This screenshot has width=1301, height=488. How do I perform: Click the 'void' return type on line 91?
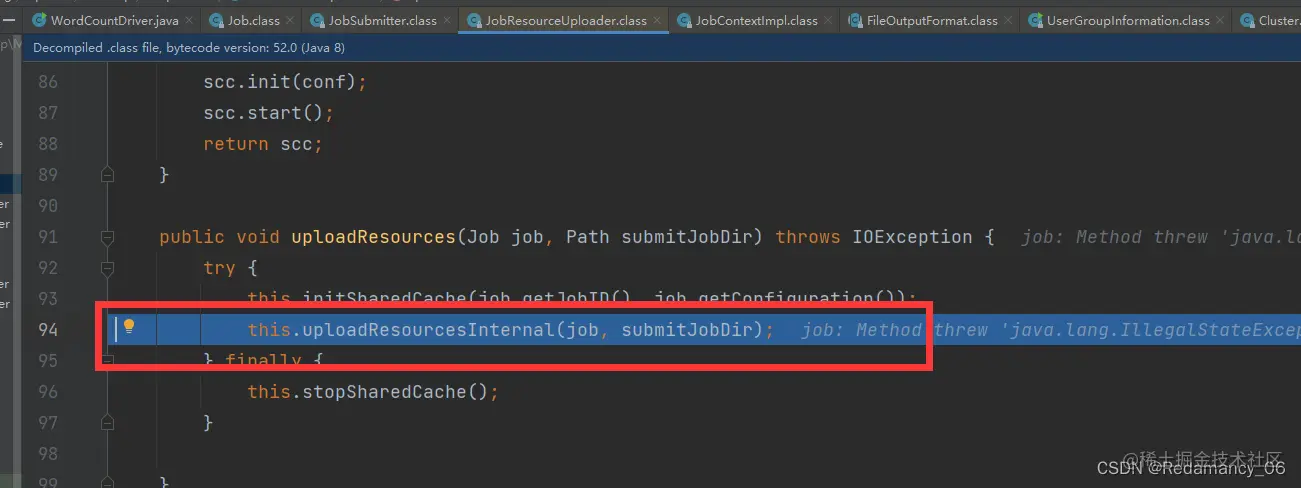[x=257, y=237]
